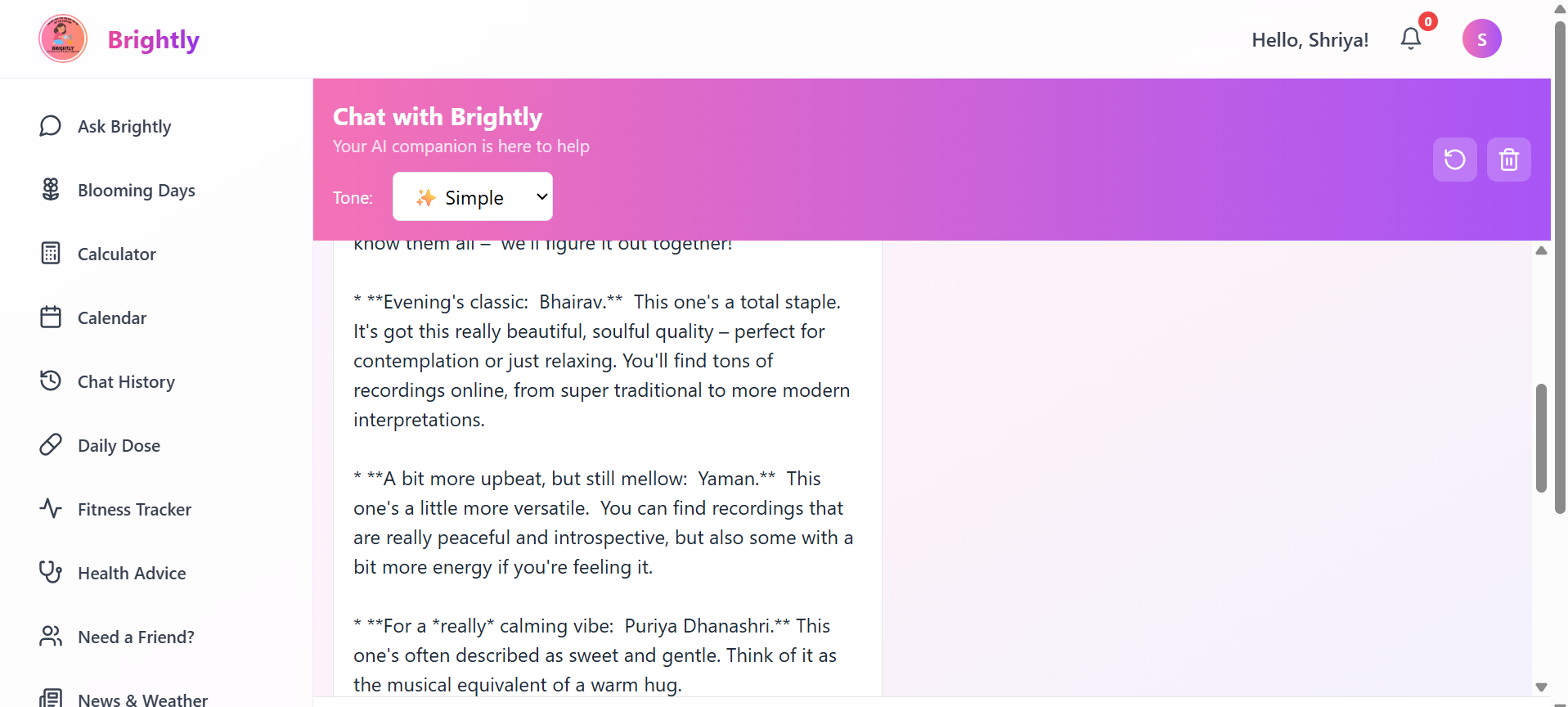Open Health Advice via the stethoscope icon
Image resolution: width=1568 pixels, height=707 pixels.
click(50, 572)
